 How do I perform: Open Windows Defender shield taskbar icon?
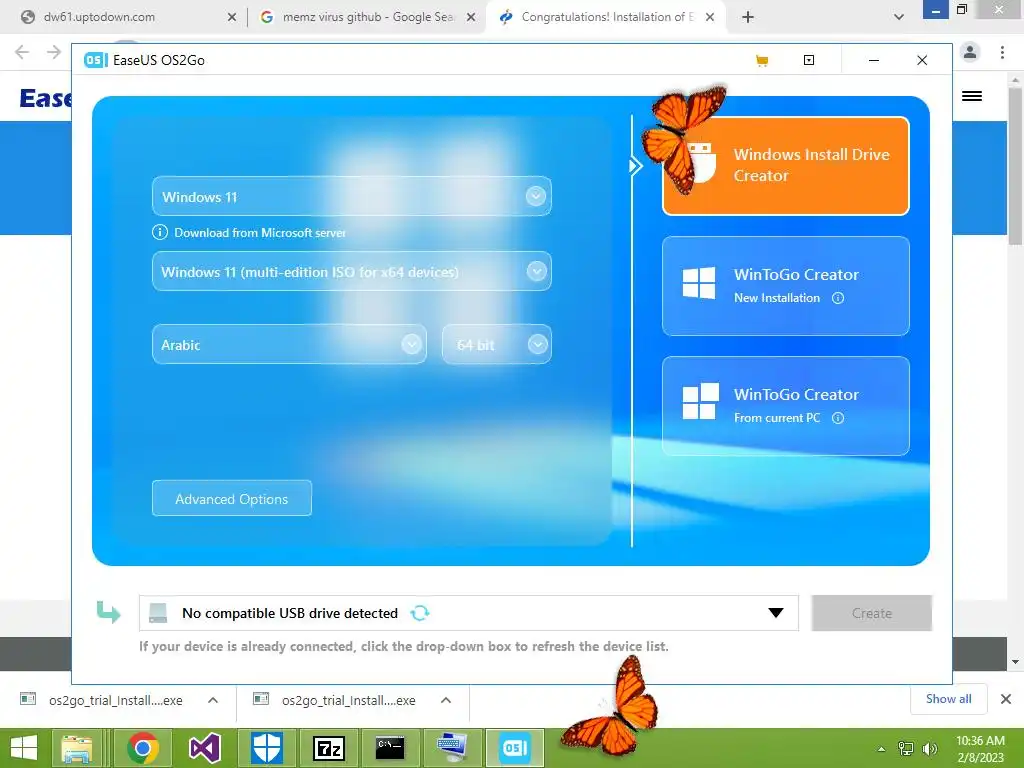pos(266,748)
